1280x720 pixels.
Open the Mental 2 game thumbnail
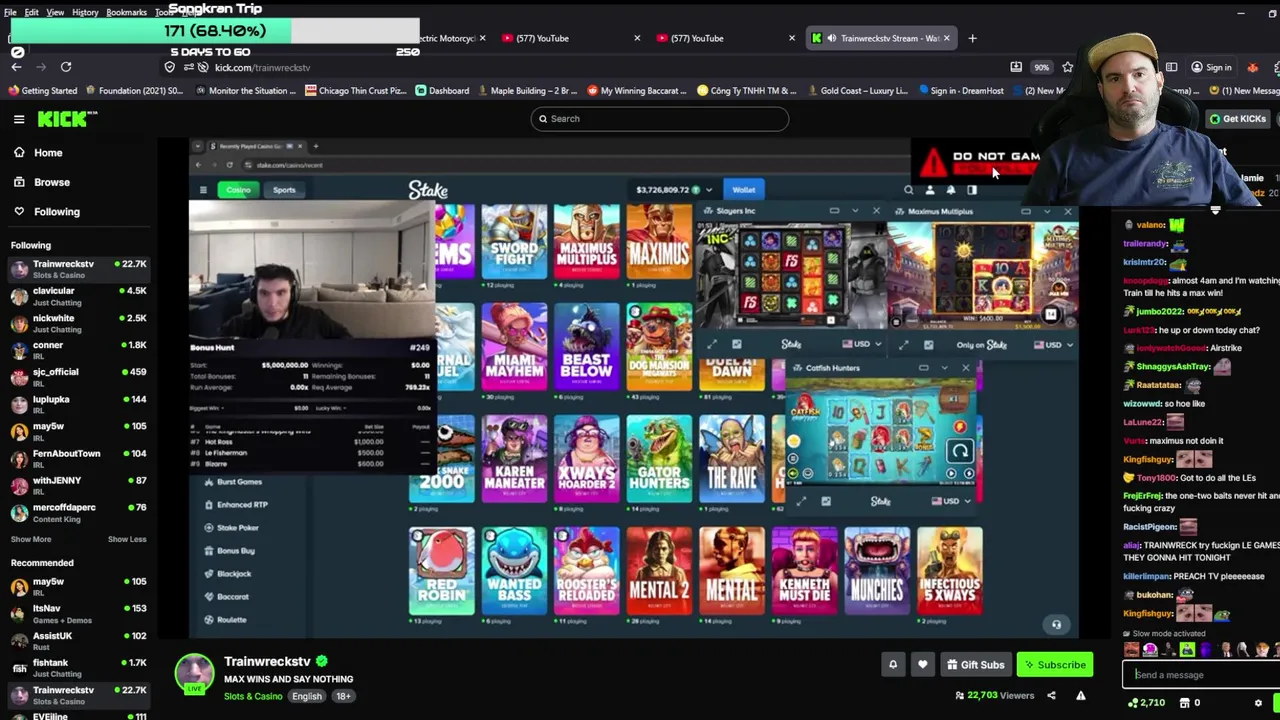pos(659,570)
